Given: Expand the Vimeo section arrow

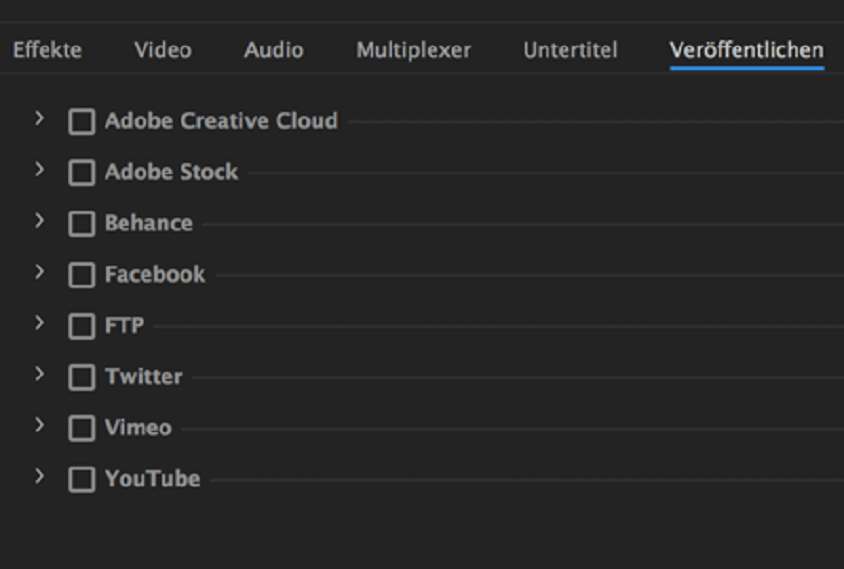Looking at the screenshot, I should pyautogui.click(x=39, y=425).
